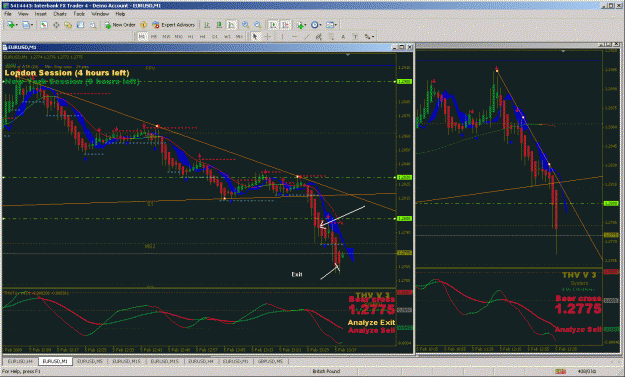Open the Data Window from the toolbar
The width and height of the screenshot is (625, 377).
(x=56, y=25)
